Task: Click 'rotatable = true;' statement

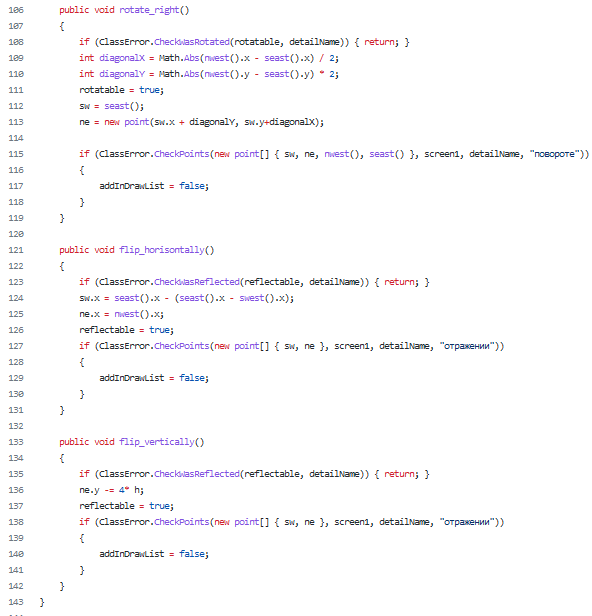Action: 121,90
